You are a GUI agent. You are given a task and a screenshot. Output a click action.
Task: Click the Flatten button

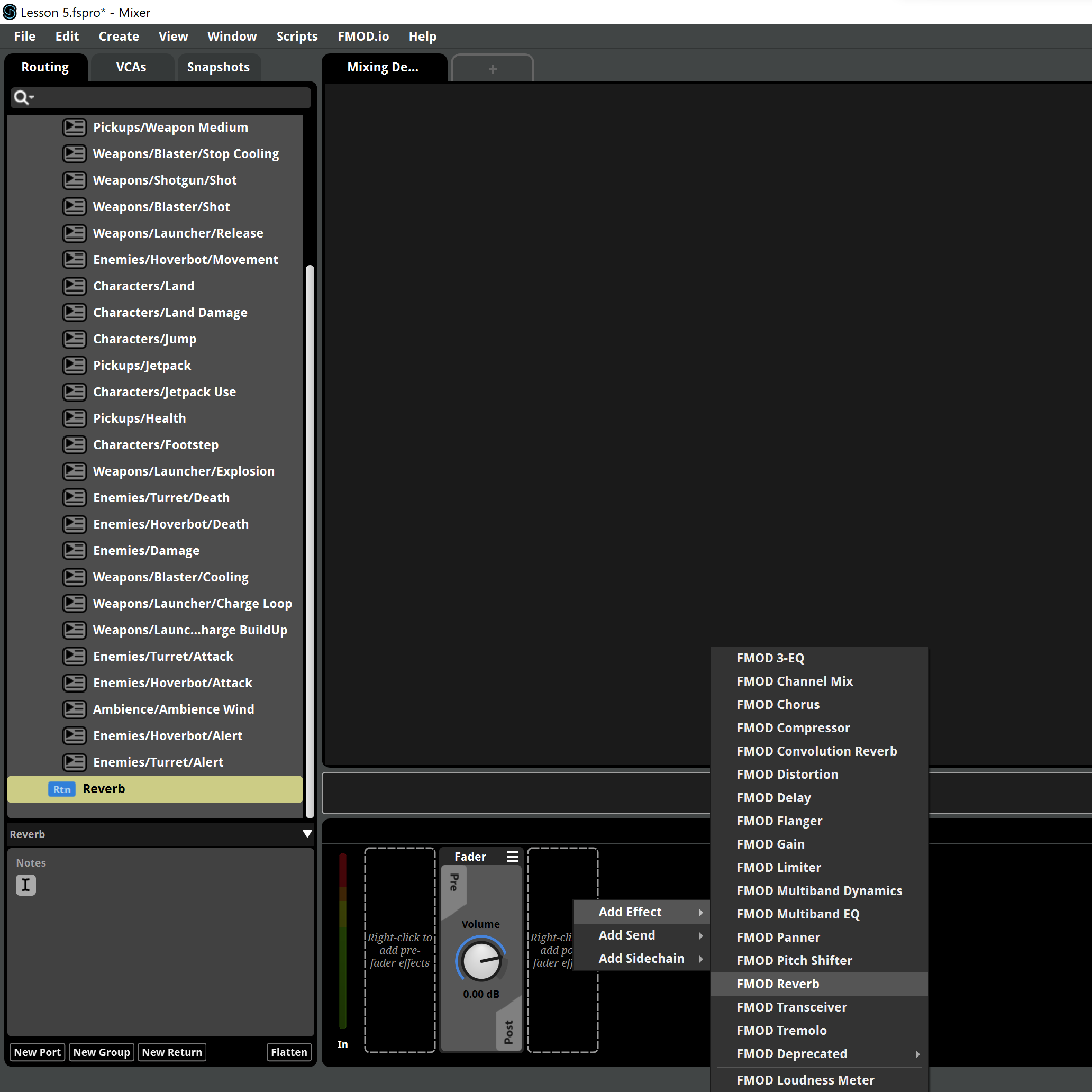[289, 1052]
